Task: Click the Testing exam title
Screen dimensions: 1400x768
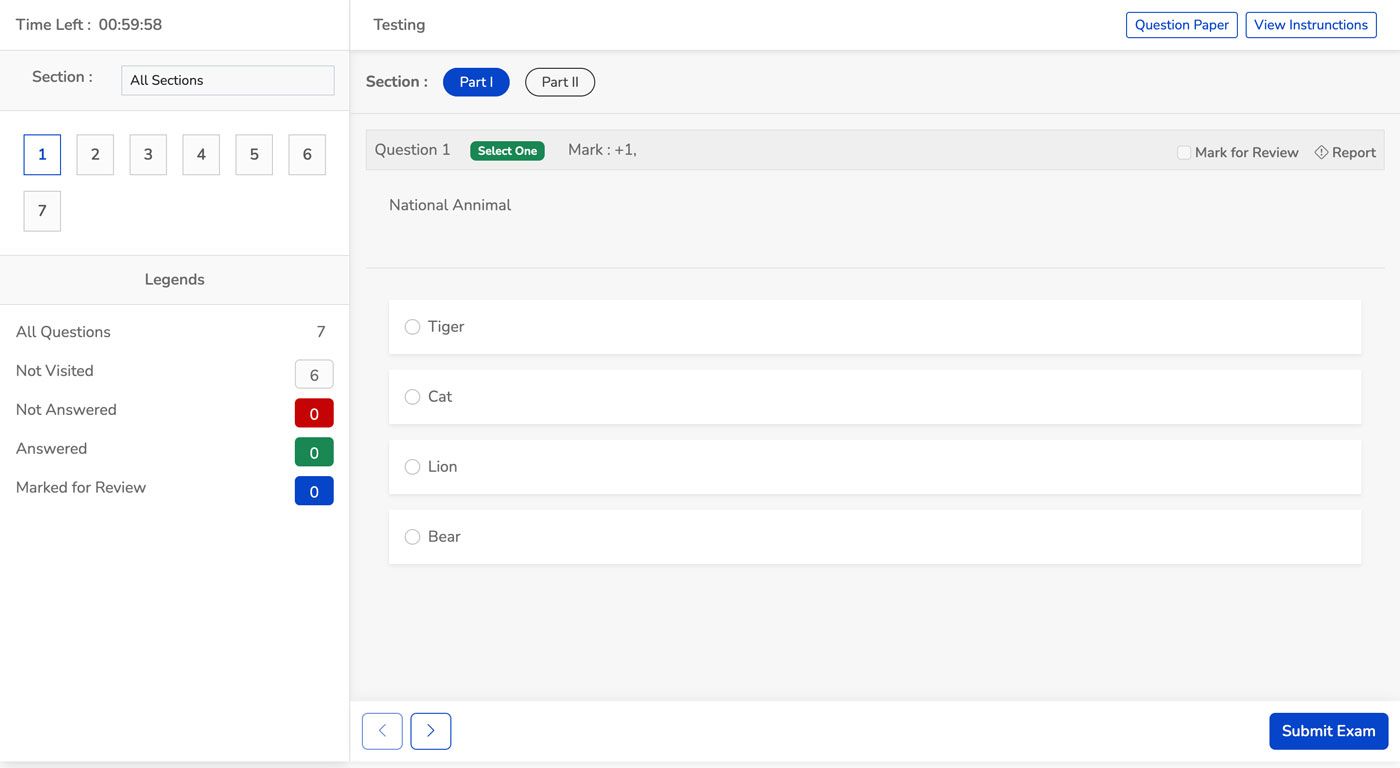Action: coord(399,25)
